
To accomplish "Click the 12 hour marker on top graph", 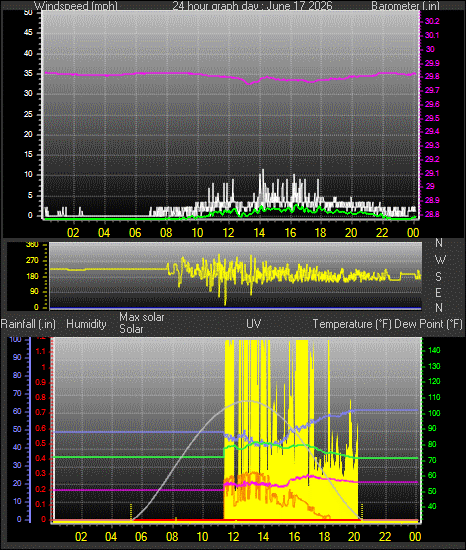I will click(x=228, y=233).
